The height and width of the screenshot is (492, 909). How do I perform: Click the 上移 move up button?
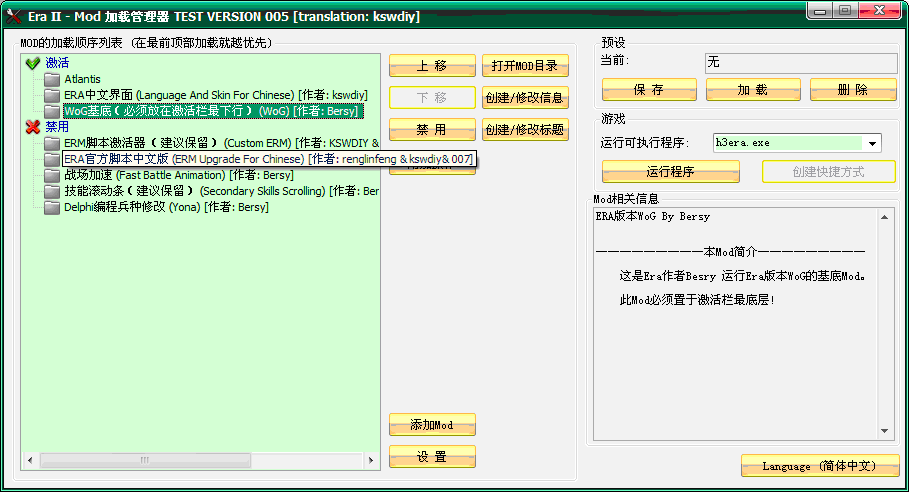point(432,65)
